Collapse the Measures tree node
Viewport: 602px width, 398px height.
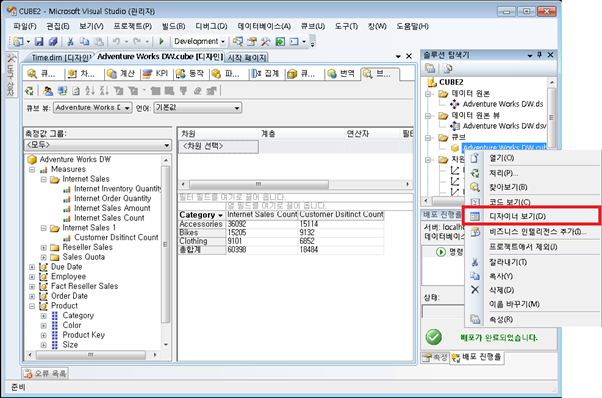point(32,169)
